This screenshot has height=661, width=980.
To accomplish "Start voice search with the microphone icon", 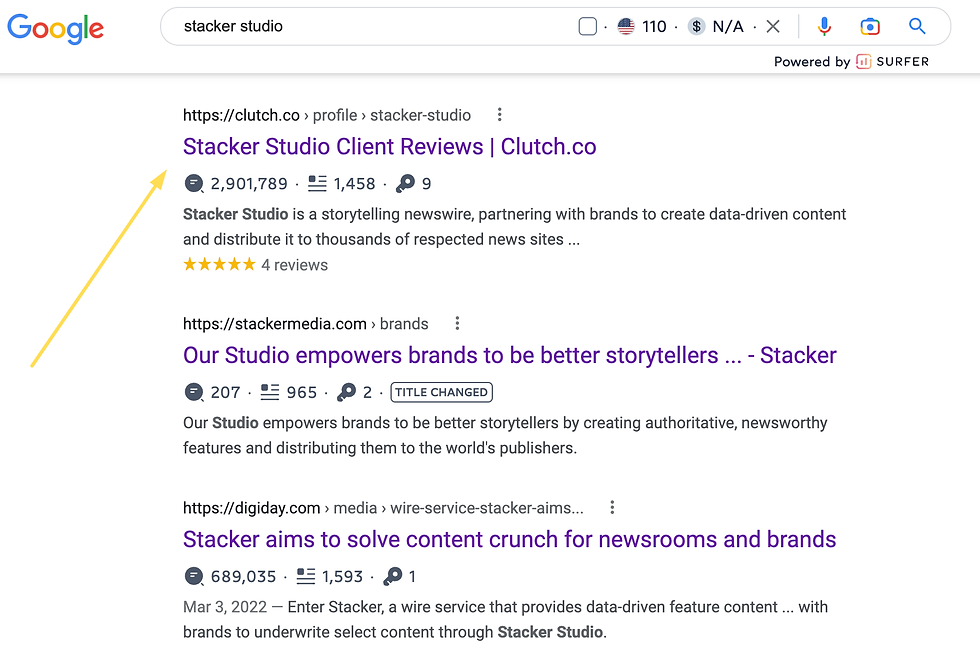I will coord(824,26).
